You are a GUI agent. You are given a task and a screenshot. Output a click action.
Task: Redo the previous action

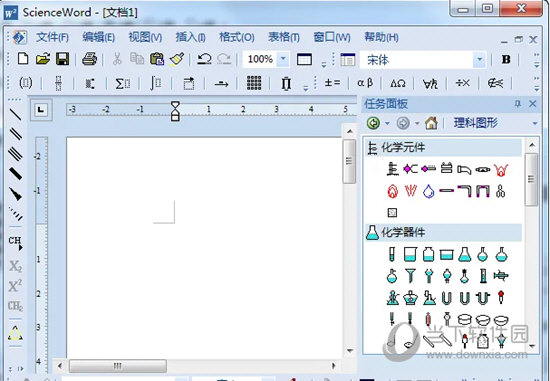pos(224,59)
